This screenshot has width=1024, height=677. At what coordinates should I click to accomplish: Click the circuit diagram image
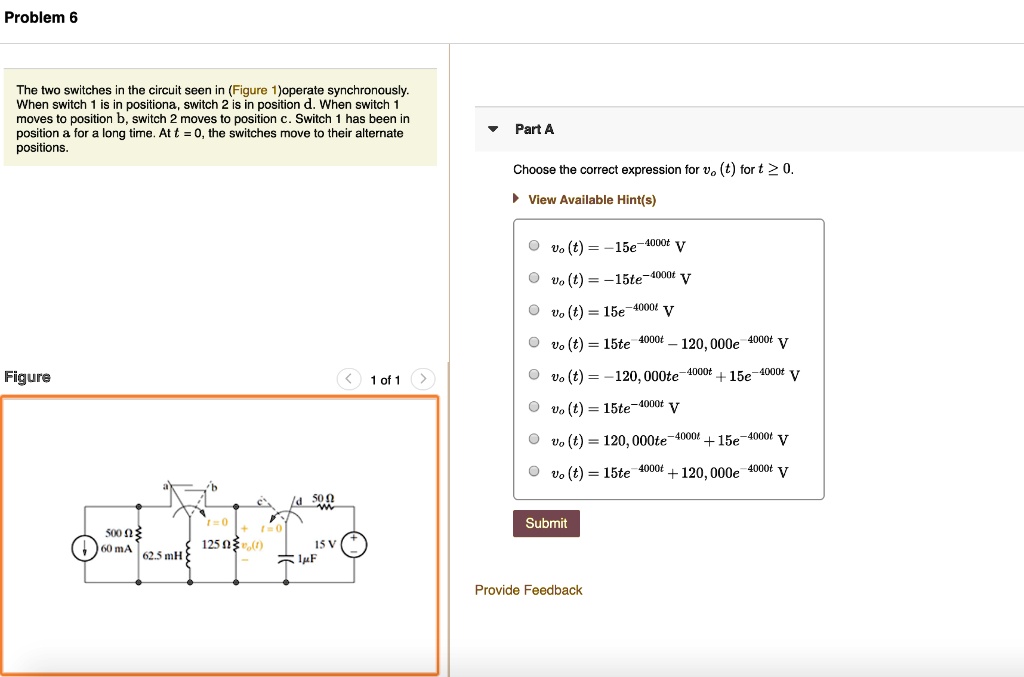pyautogui.click(x=220, y=535)
